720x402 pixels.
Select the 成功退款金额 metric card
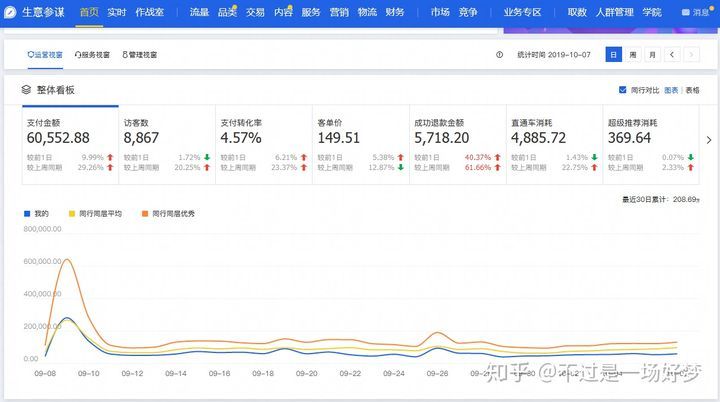458,145
